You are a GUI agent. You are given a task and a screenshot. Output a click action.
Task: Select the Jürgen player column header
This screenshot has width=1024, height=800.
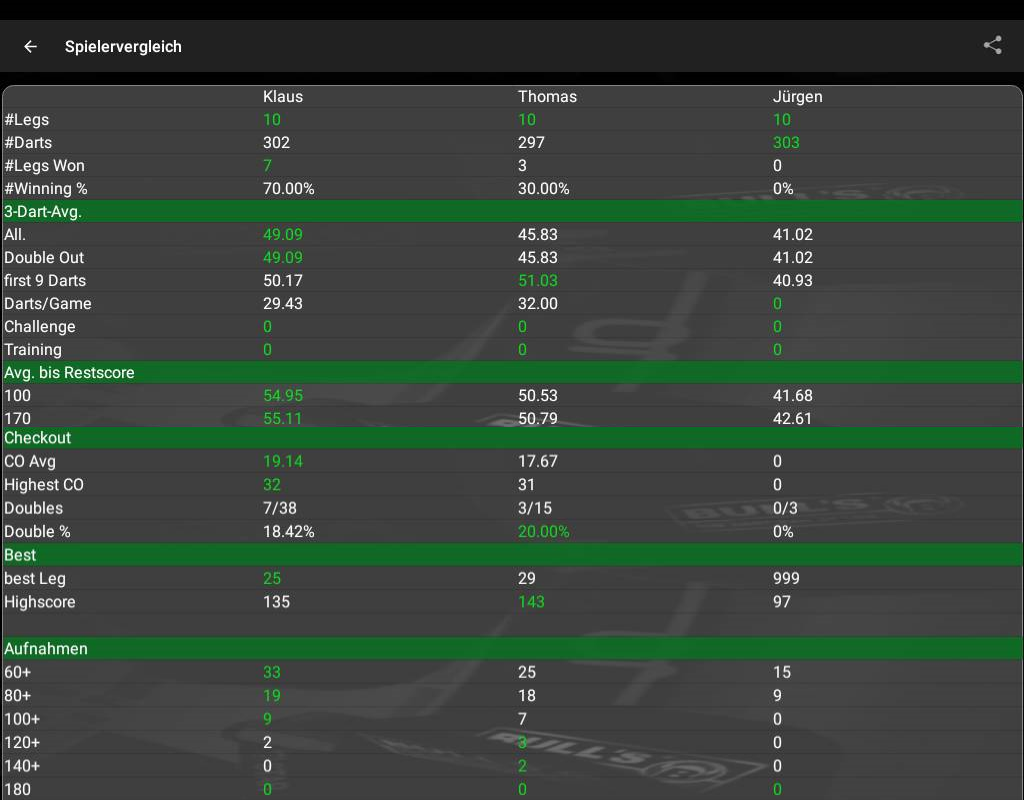(797, 97)
